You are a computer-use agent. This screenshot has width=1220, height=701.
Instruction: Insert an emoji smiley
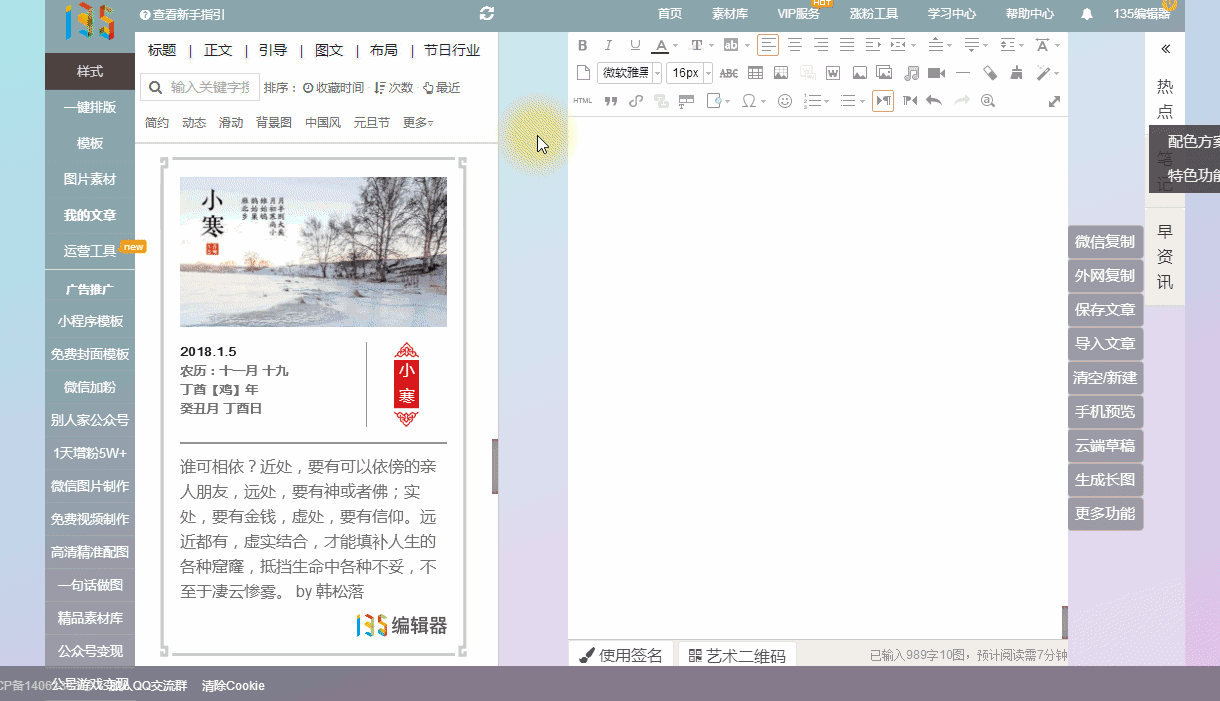click(785, 101)
